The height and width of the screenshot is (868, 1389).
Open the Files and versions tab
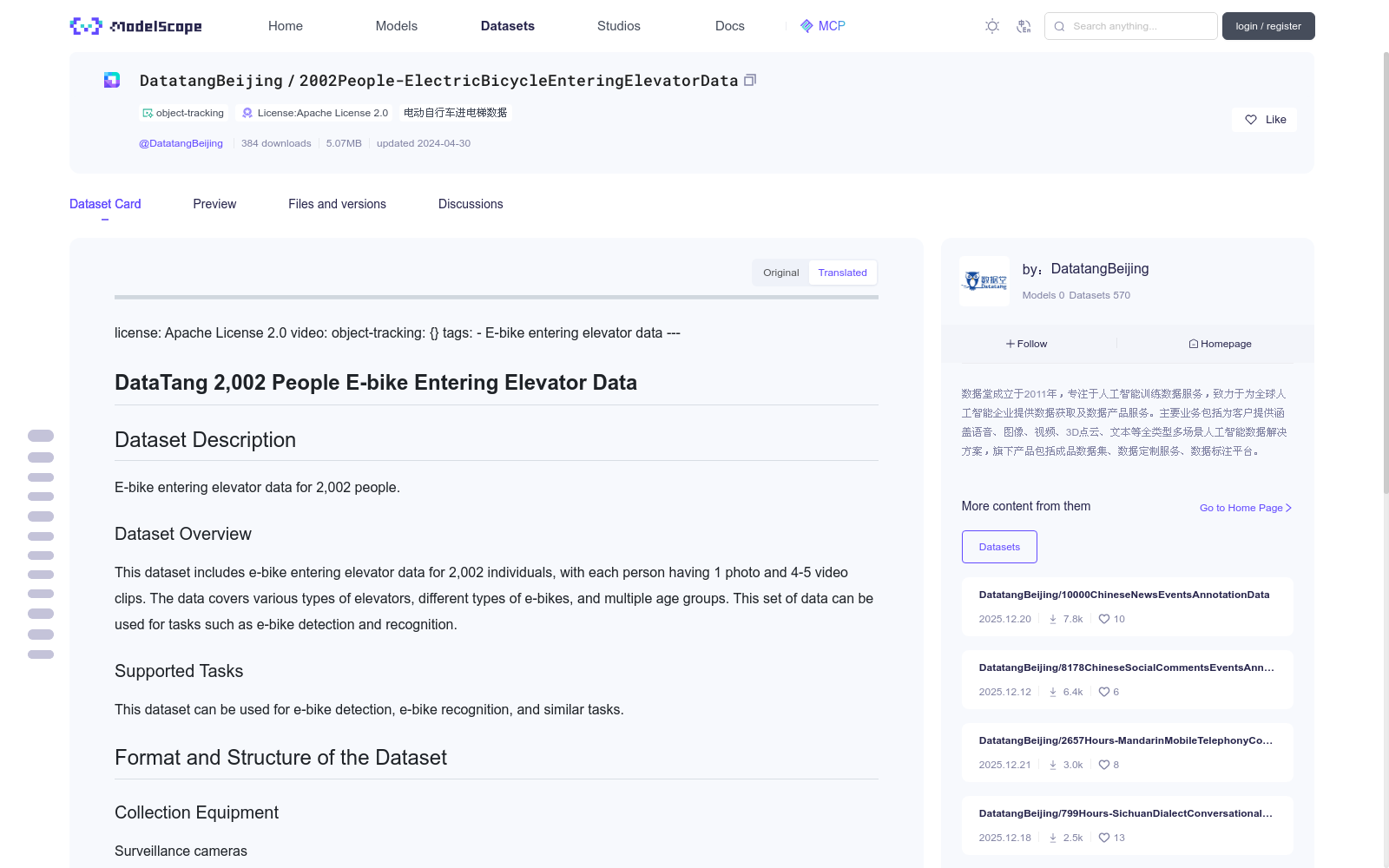[337, 204]
